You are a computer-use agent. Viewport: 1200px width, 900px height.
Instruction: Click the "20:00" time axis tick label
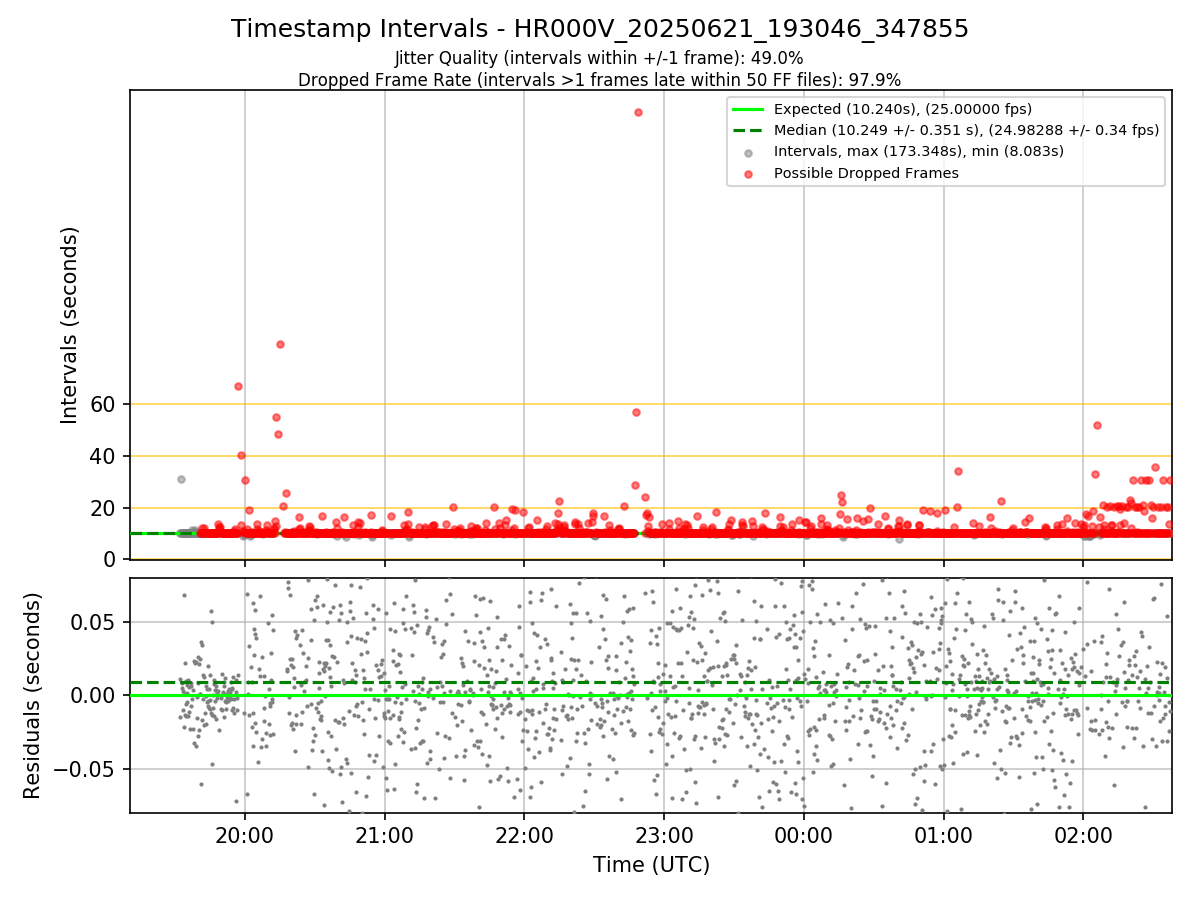[246, 834]
